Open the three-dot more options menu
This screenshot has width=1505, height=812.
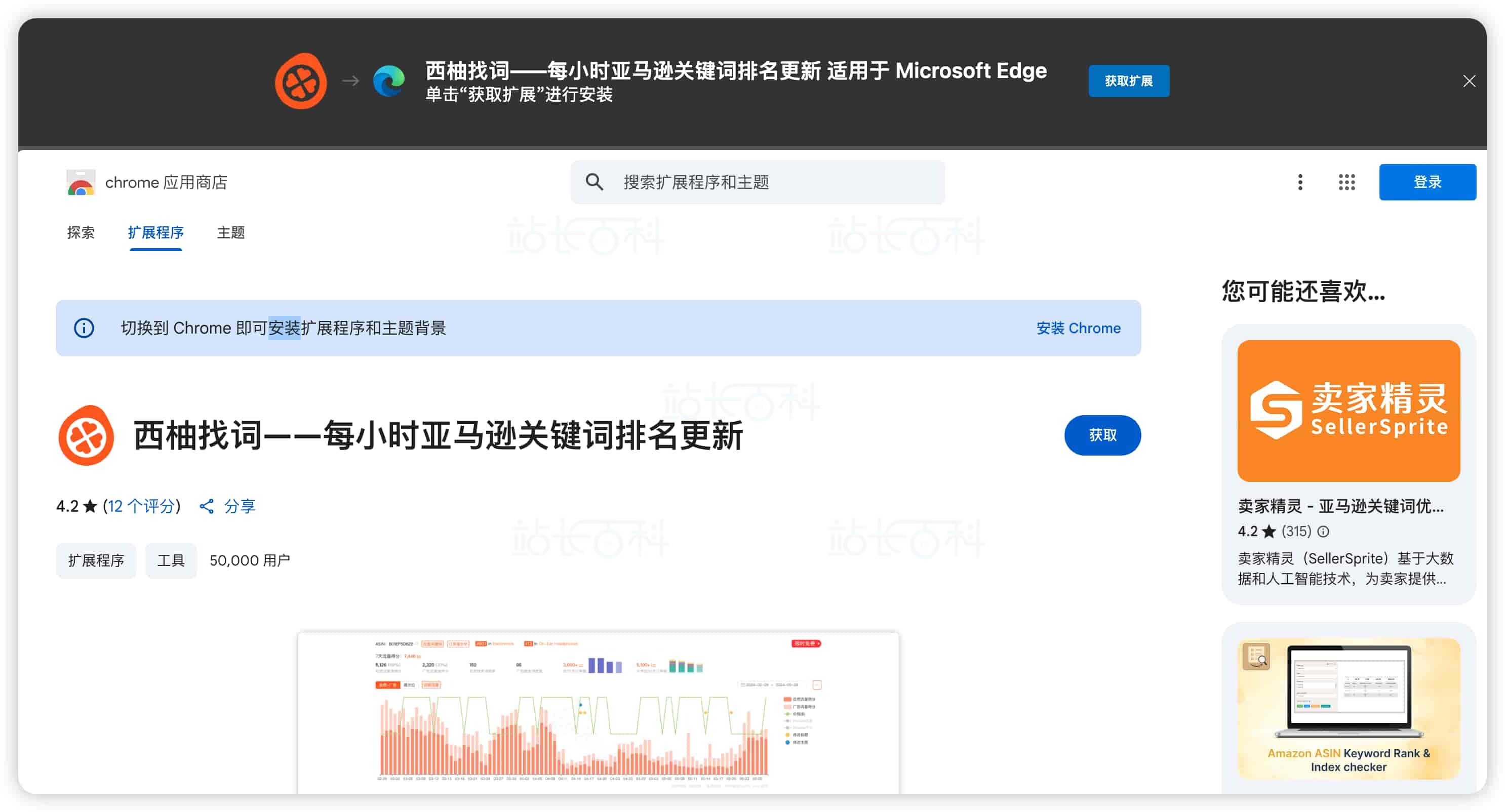[1300, 182]
